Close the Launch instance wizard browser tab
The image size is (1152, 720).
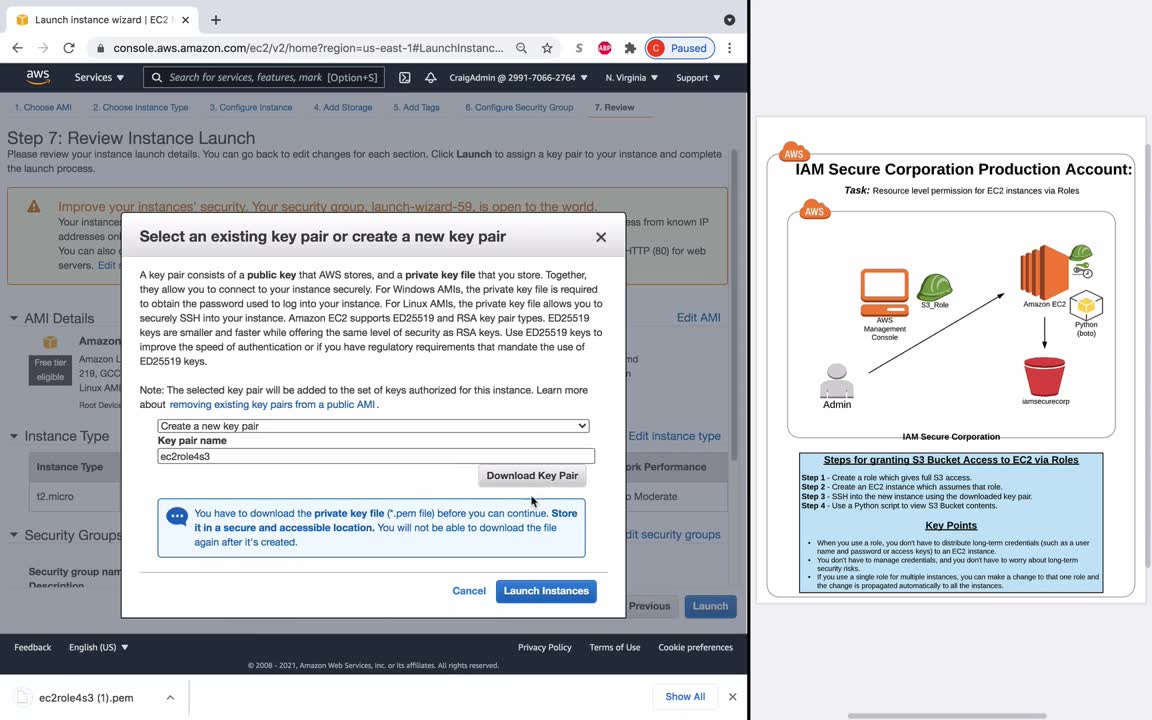tap(185, 20)
